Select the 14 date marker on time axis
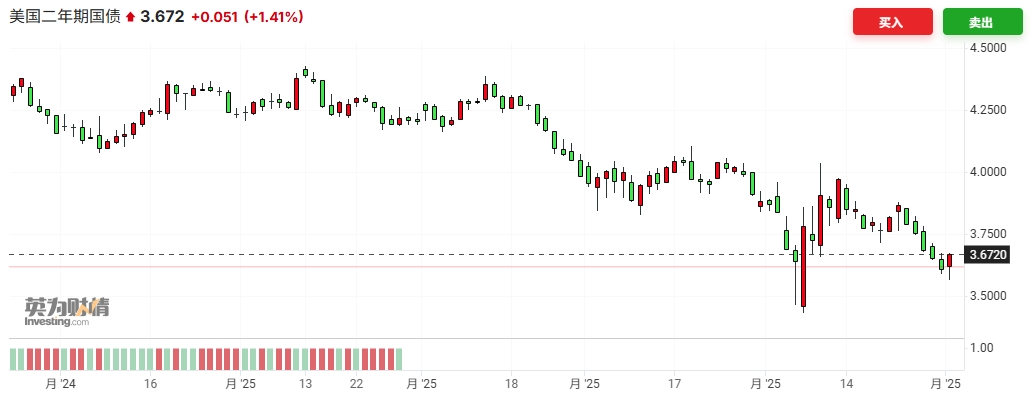Viewport: 1032px width, 413px height. [846, 383]
